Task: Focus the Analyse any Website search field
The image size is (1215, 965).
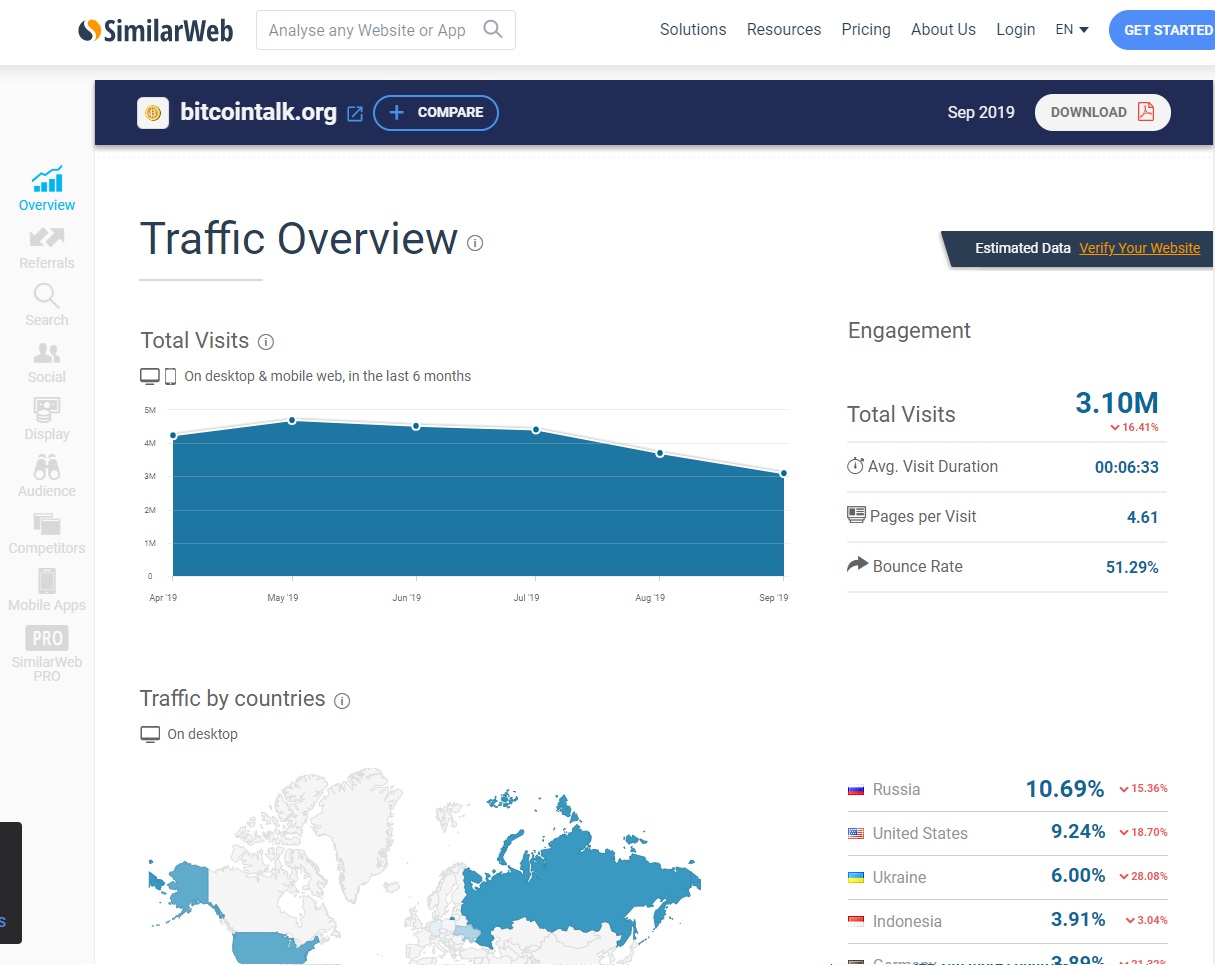Action: (386, 30)
